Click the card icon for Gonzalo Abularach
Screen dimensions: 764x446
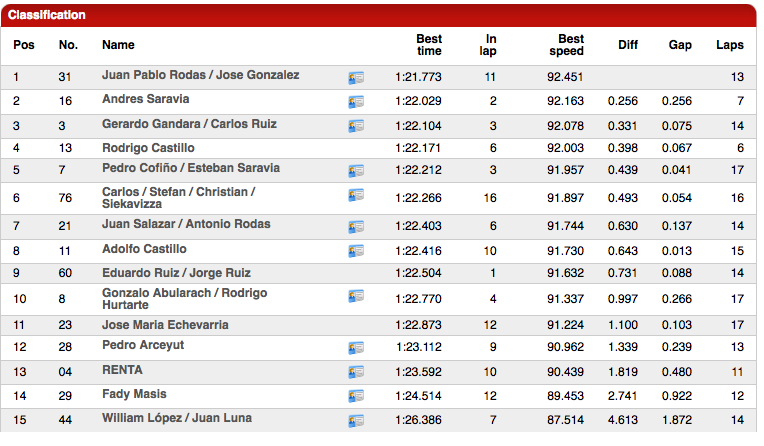[x=356, y=295]
